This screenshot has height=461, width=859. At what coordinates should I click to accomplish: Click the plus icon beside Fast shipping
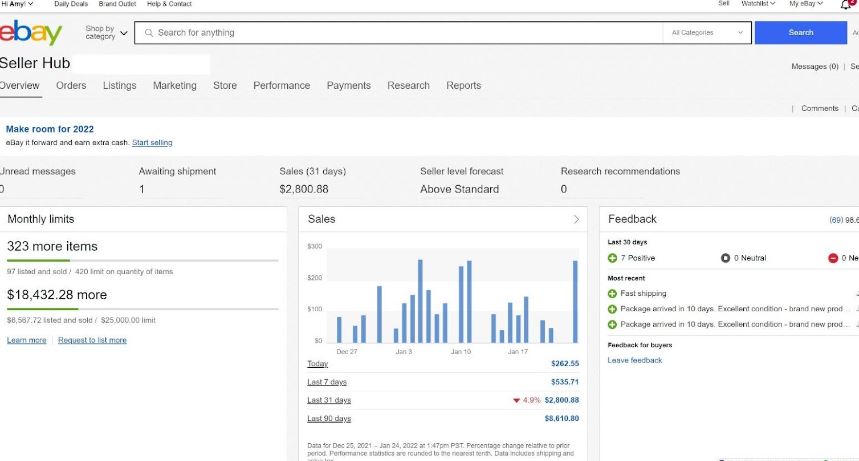[612, 294]
